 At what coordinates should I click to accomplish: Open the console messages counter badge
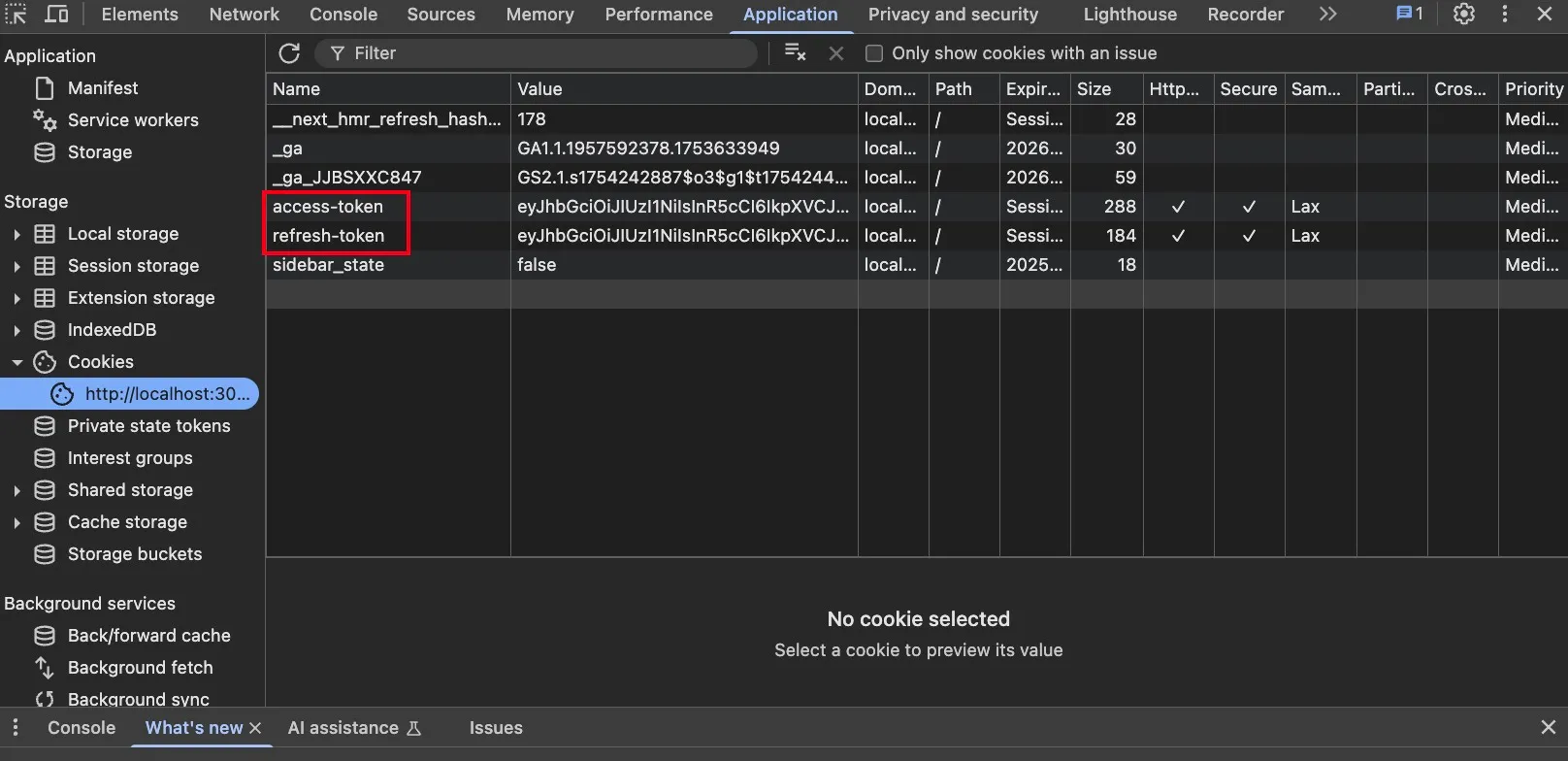point(1409,15)
